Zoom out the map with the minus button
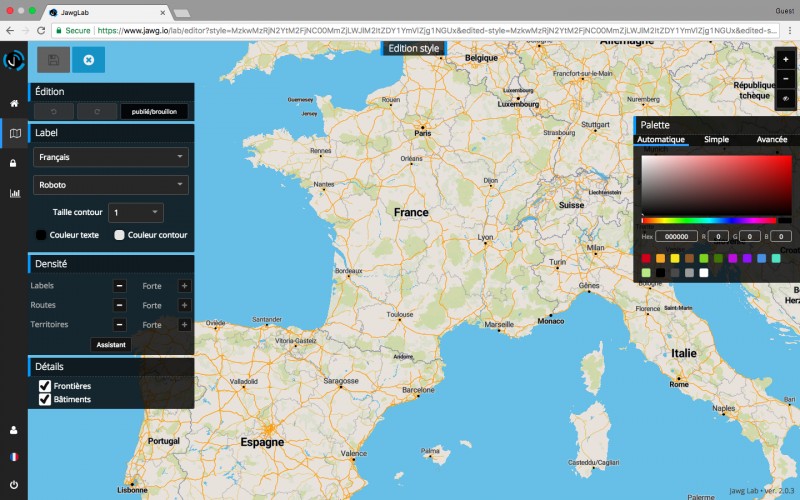Image resolution: width=800 pixels, height=500 pixels. [786, 79]
